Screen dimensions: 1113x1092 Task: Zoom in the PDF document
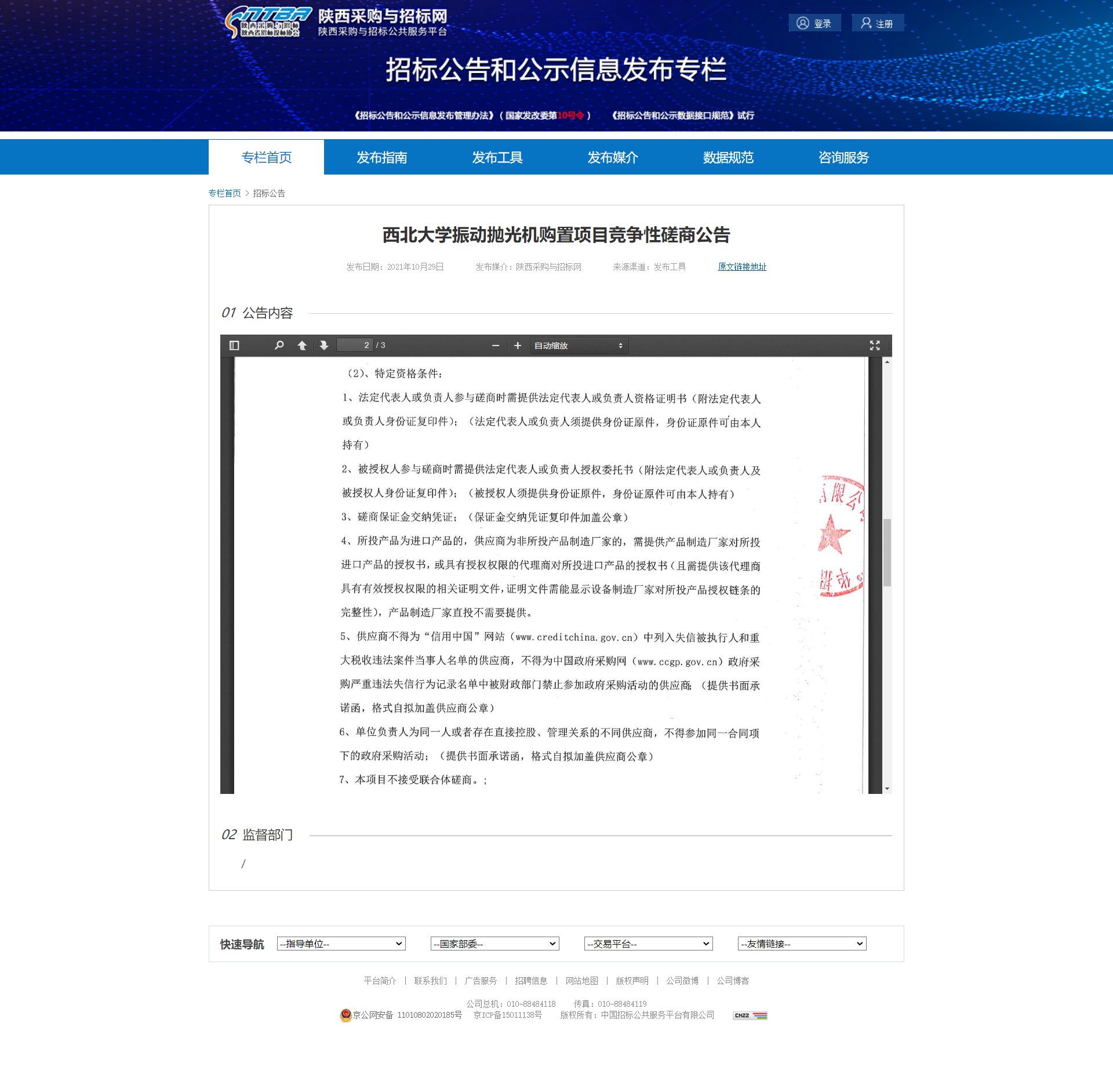pyautogui.click(x=518, y=346)
